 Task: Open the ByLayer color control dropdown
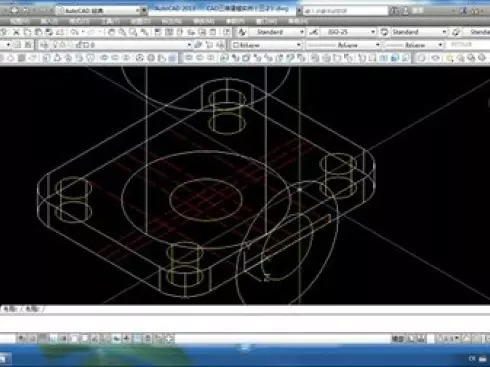coord(266,45)
